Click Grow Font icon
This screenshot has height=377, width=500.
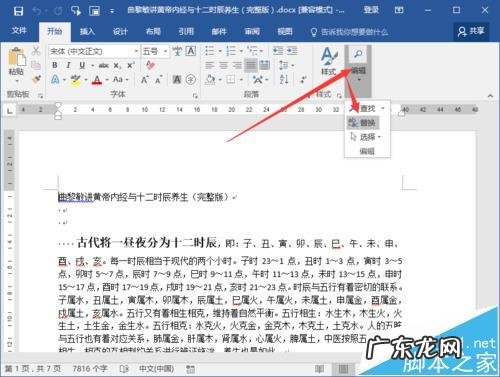point(144,80)
